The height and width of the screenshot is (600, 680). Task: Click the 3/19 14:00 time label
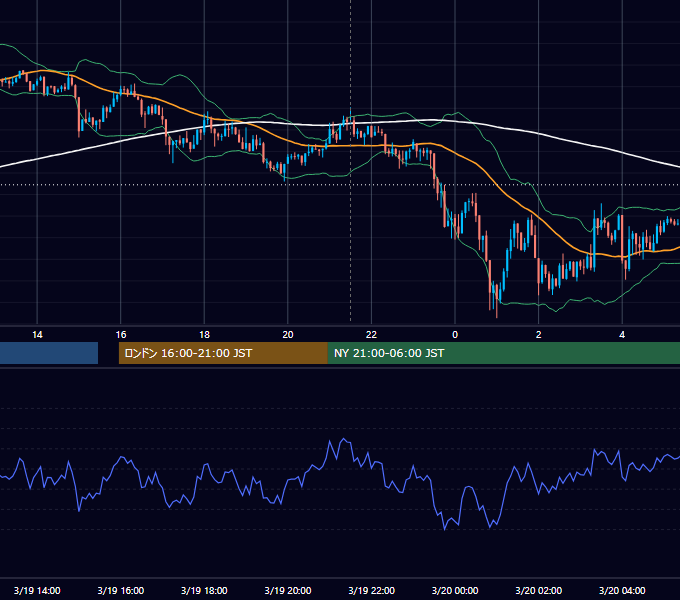point(37,590)
